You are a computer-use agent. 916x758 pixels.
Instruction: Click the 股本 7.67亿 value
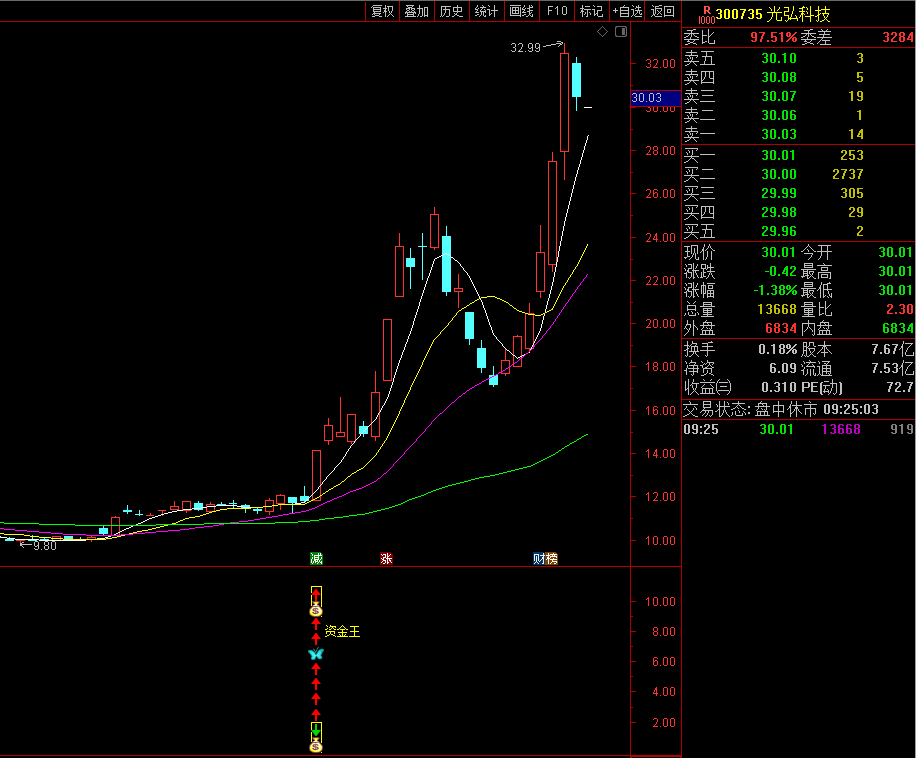pos(893,350)
